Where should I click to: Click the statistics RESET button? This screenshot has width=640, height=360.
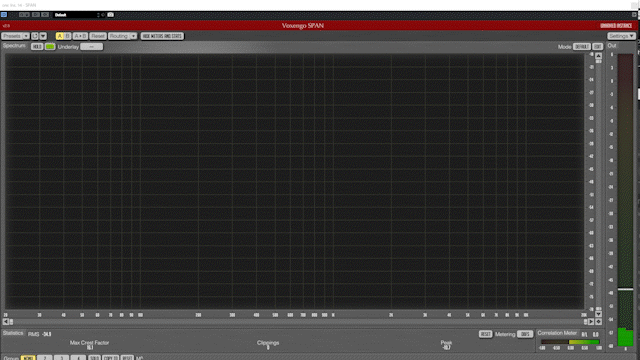[x=485, y=334]
